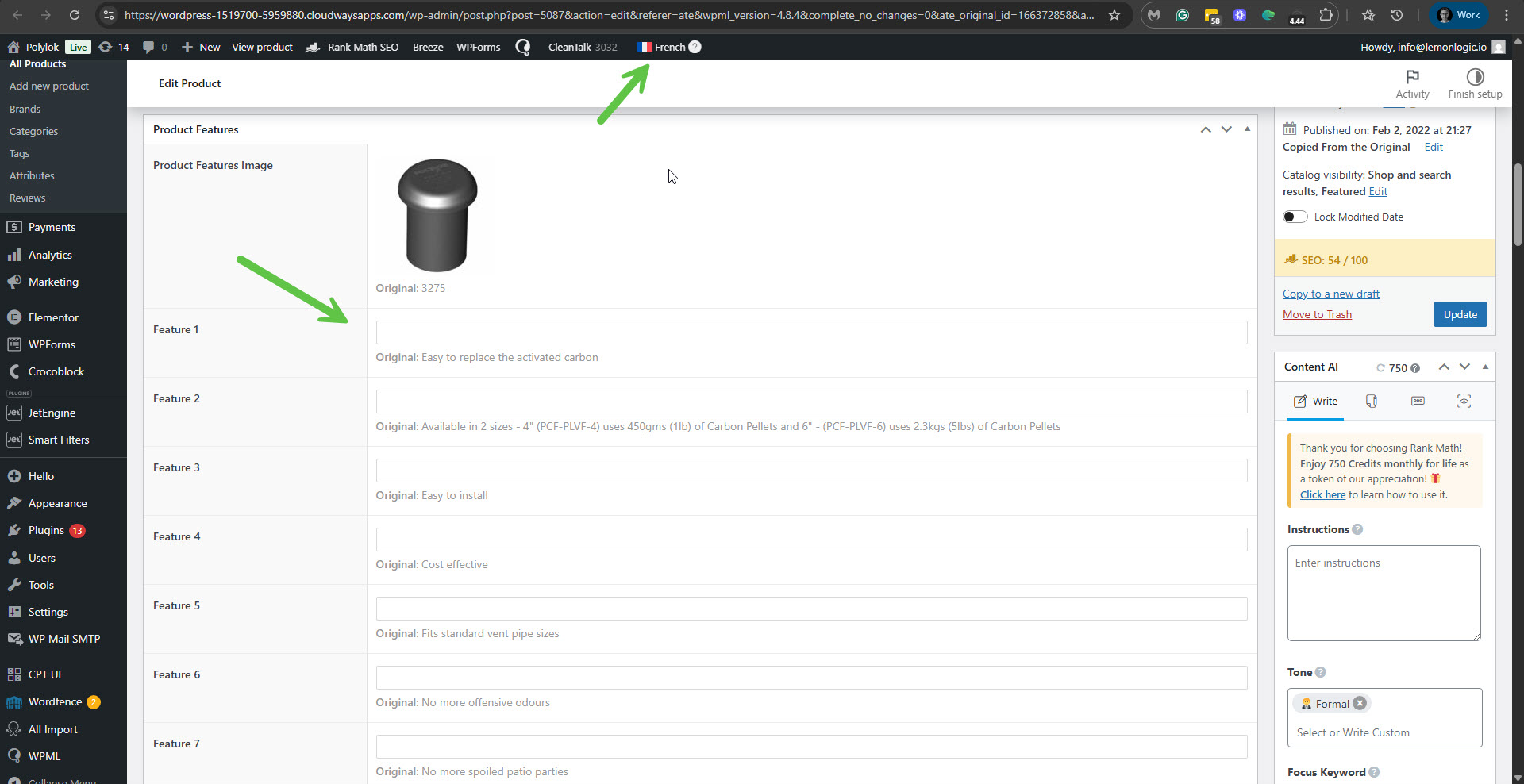This screenshot has height=784, width=1524.
Task: Open WPML sidebar menu
Action: (44, 756)
